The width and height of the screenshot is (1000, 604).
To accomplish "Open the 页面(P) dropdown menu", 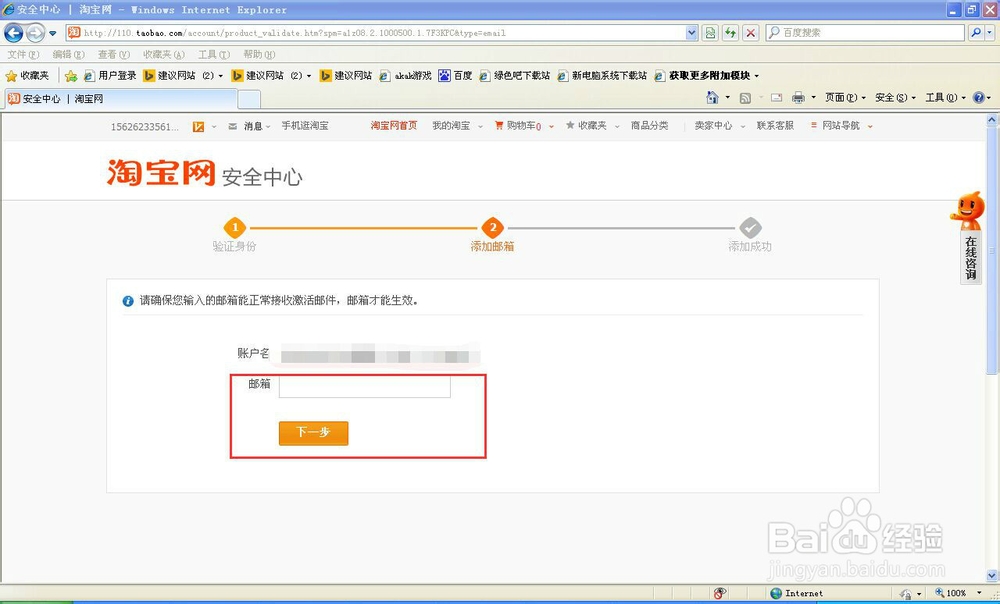I will coord(845,98).
